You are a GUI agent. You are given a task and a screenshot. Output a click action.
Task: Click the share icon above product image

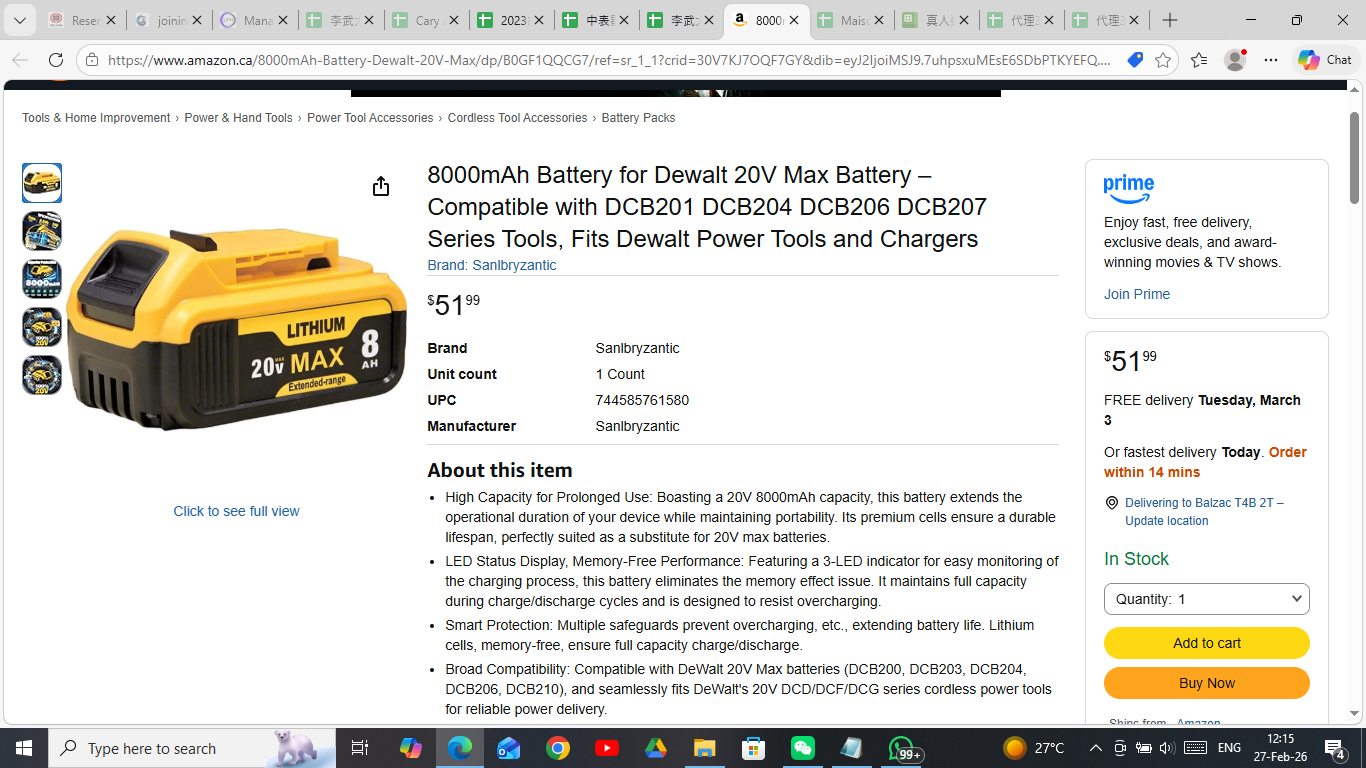click(381, 187)
